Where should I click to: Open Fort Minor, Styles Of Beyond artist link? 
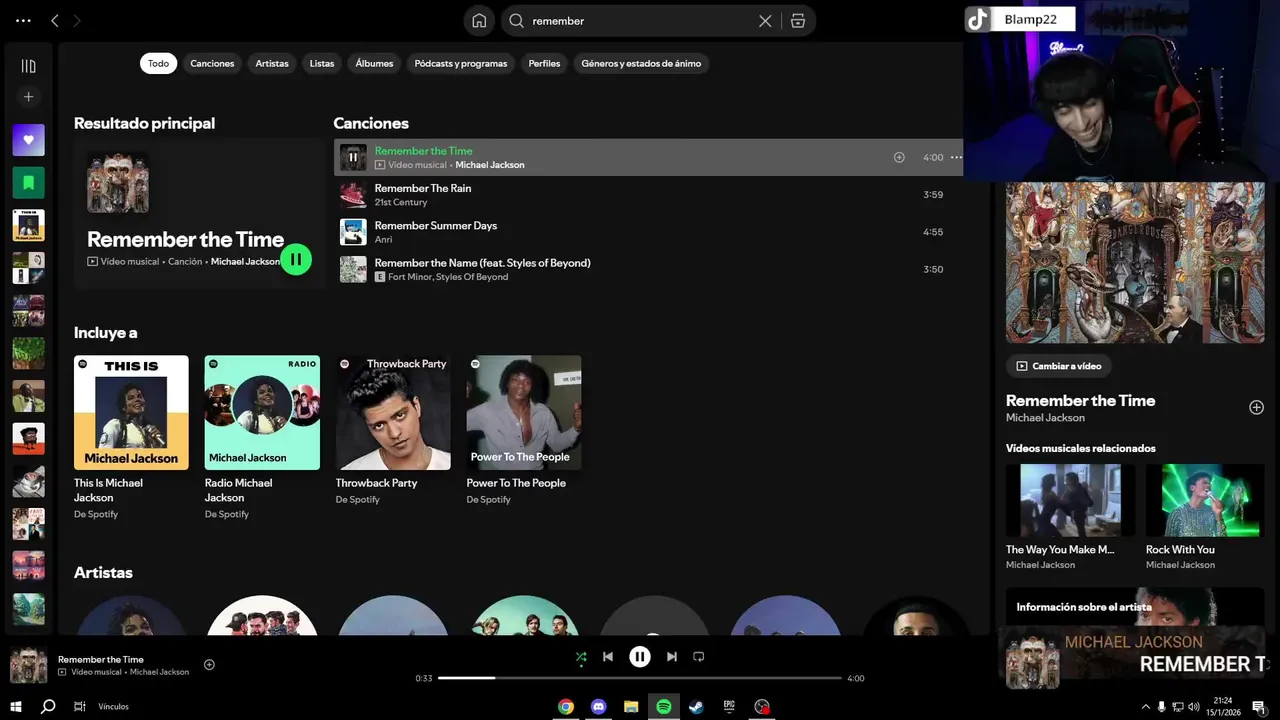[x=448, y=277]
